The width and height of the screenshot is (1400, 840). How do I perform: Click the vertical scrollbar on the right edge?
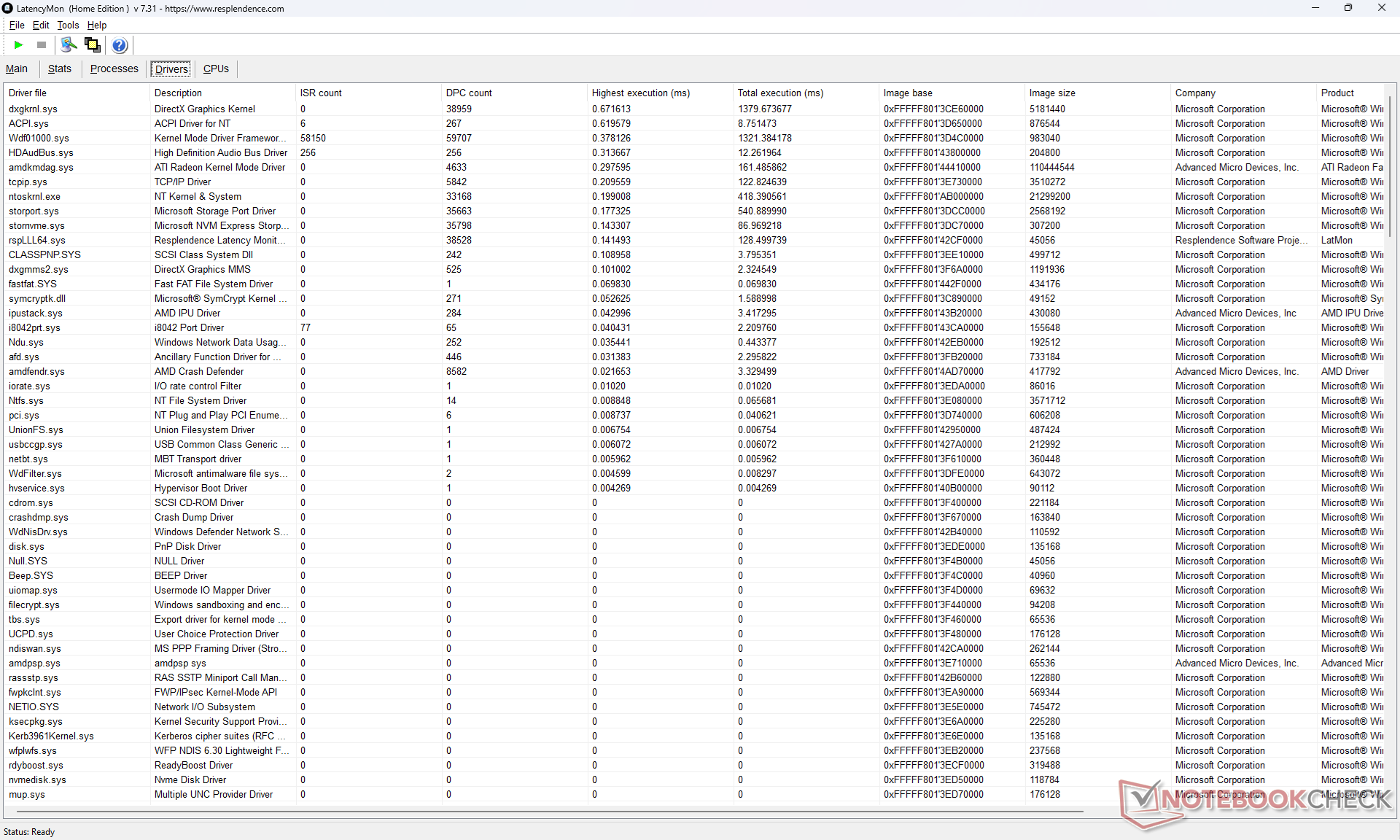1390,168
